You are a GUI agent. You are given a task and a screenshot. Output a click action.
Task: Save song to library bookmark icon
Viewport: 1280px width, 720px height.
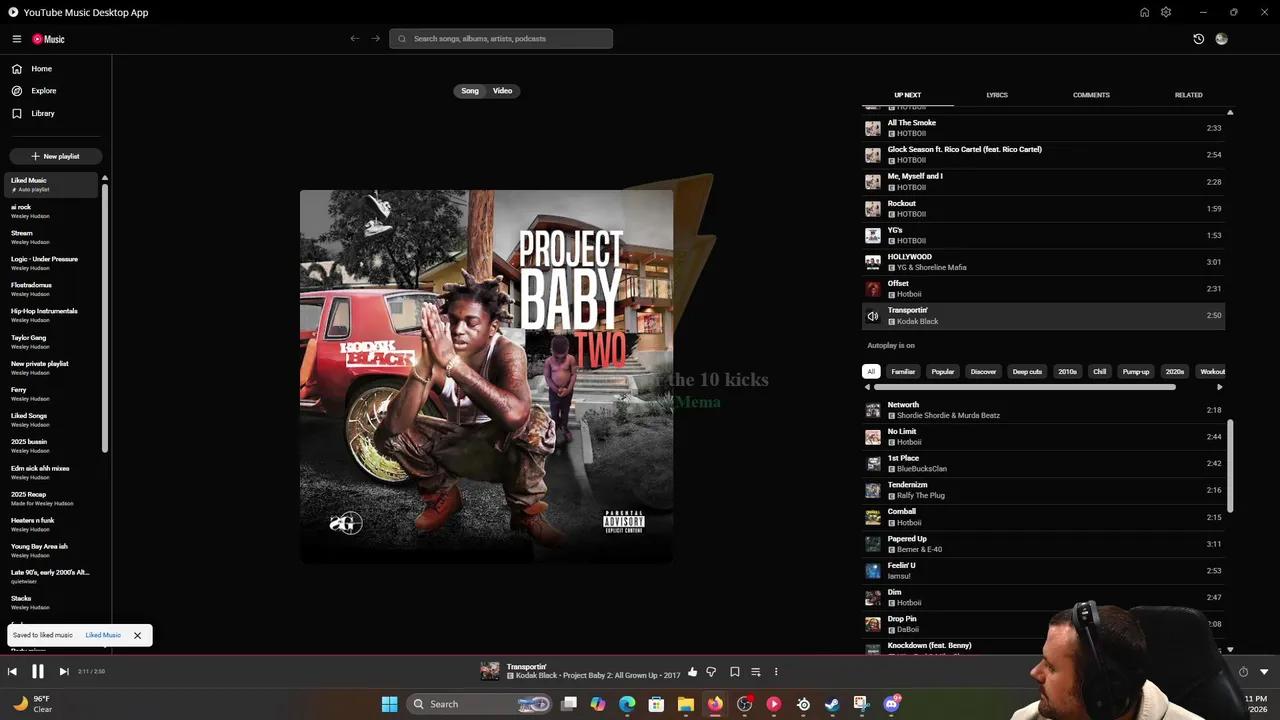pyautogui.click(x=734, y=672)
